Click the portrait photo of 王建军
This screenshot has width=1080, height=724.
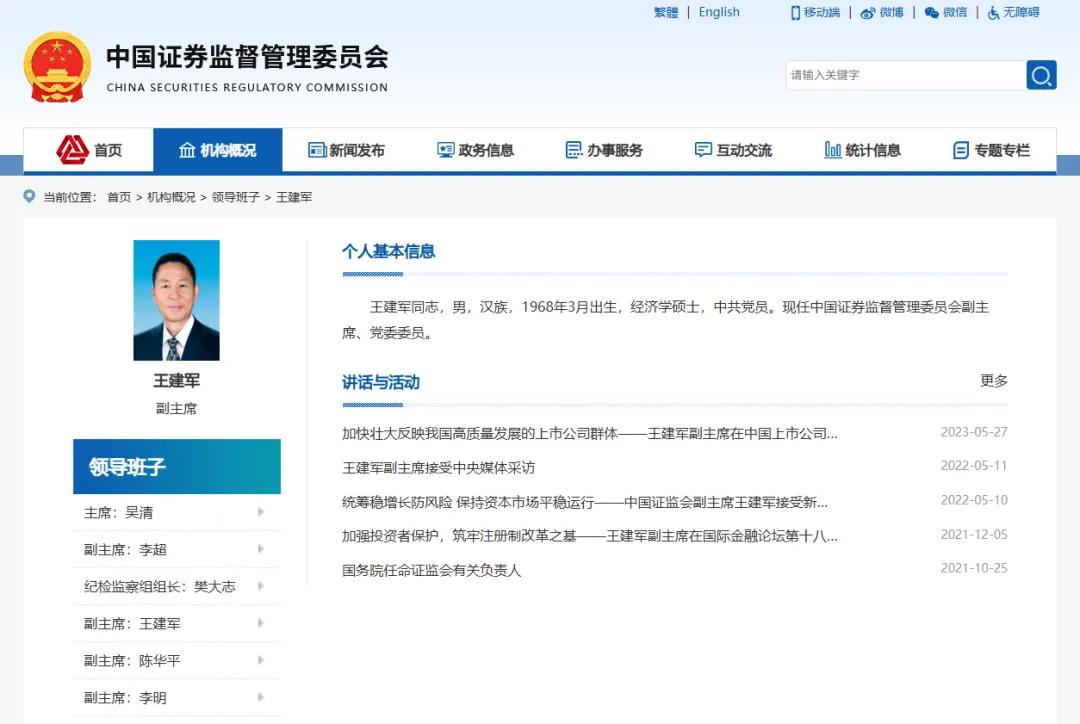tap(176, 300)
